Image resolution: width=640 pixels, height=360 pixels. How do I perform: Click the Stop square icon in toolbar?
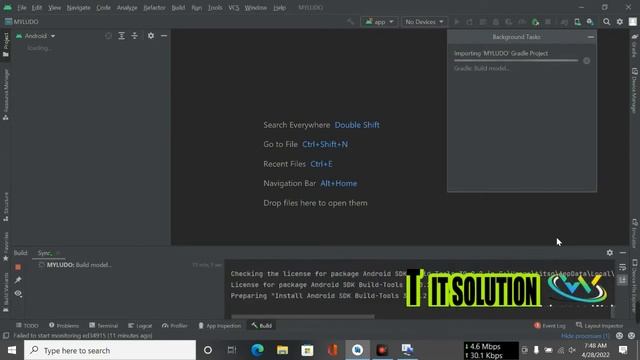click(x=548, y=22)
